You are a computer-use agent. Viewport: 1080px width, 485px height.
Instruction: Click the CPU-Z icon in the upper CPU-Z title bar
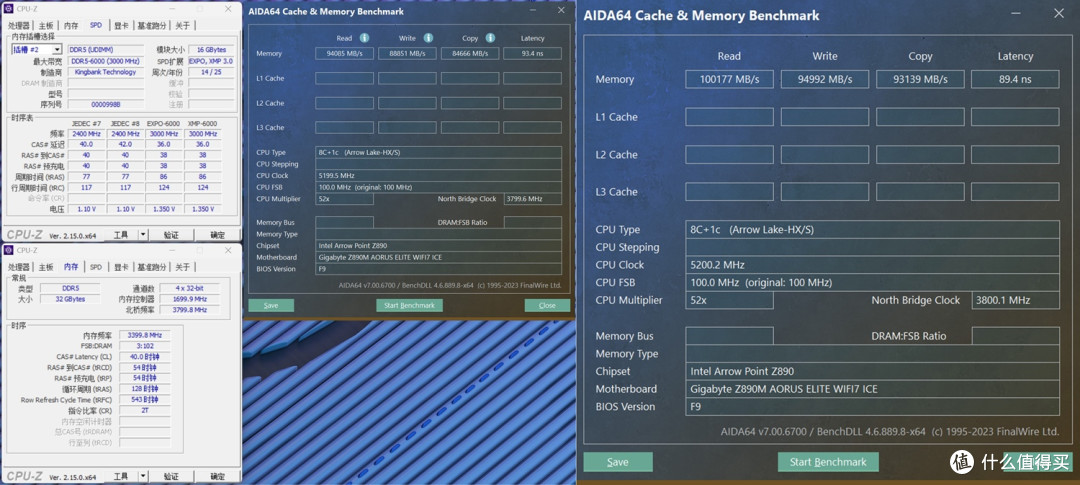[8, 8]
